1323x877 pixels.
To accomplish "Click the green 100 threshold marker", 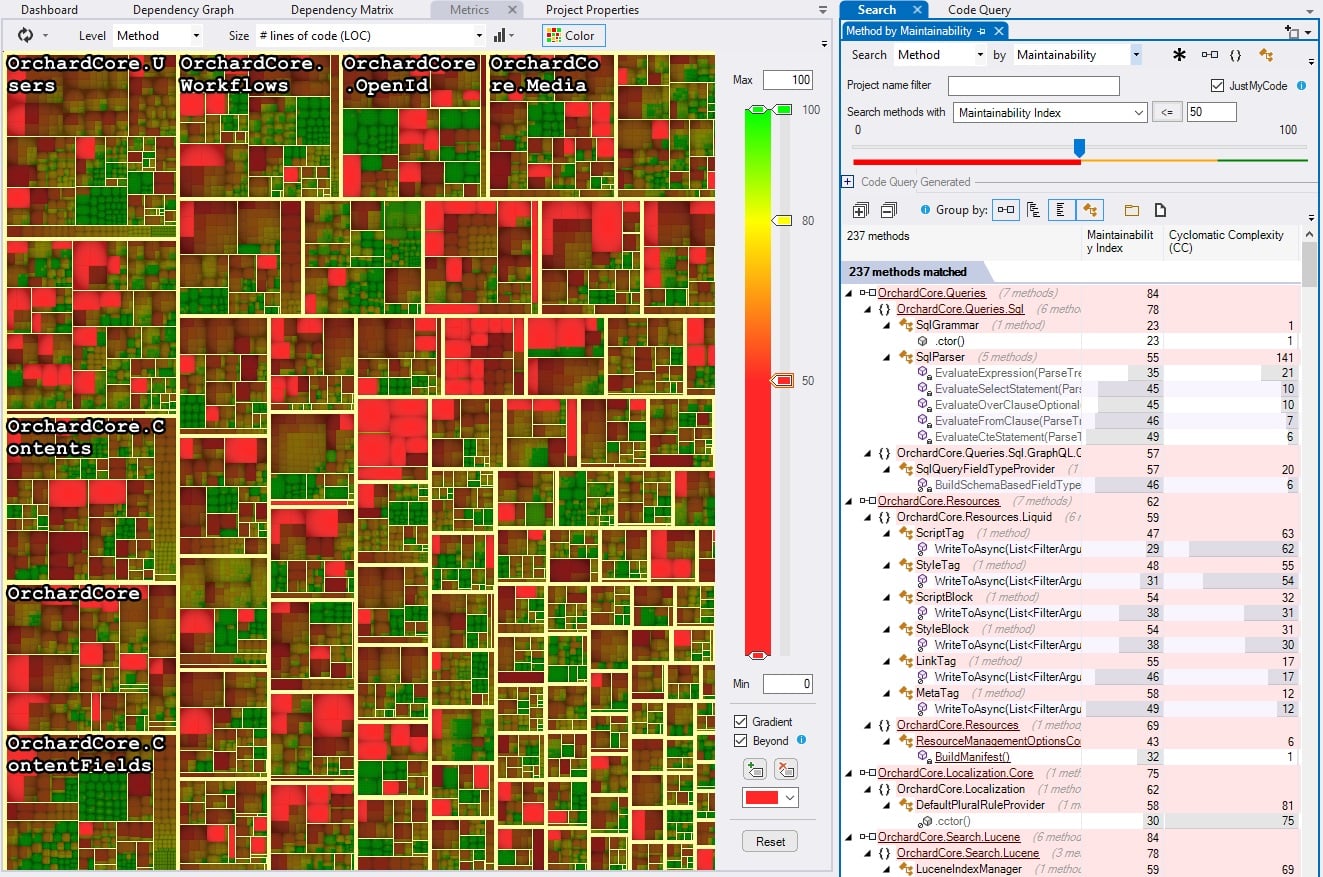I will coord(784,109).
